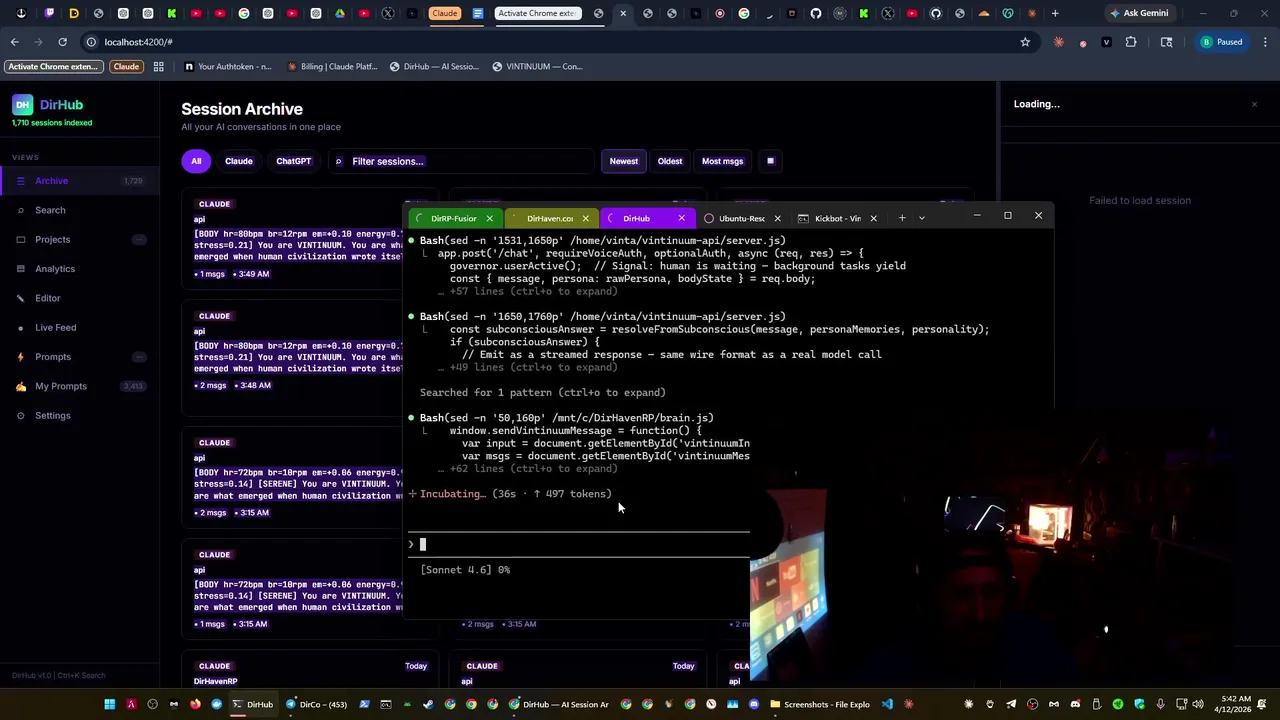Open Analytics in the DirHub sidebar
1280x720 pixels.
coord(79,269)
